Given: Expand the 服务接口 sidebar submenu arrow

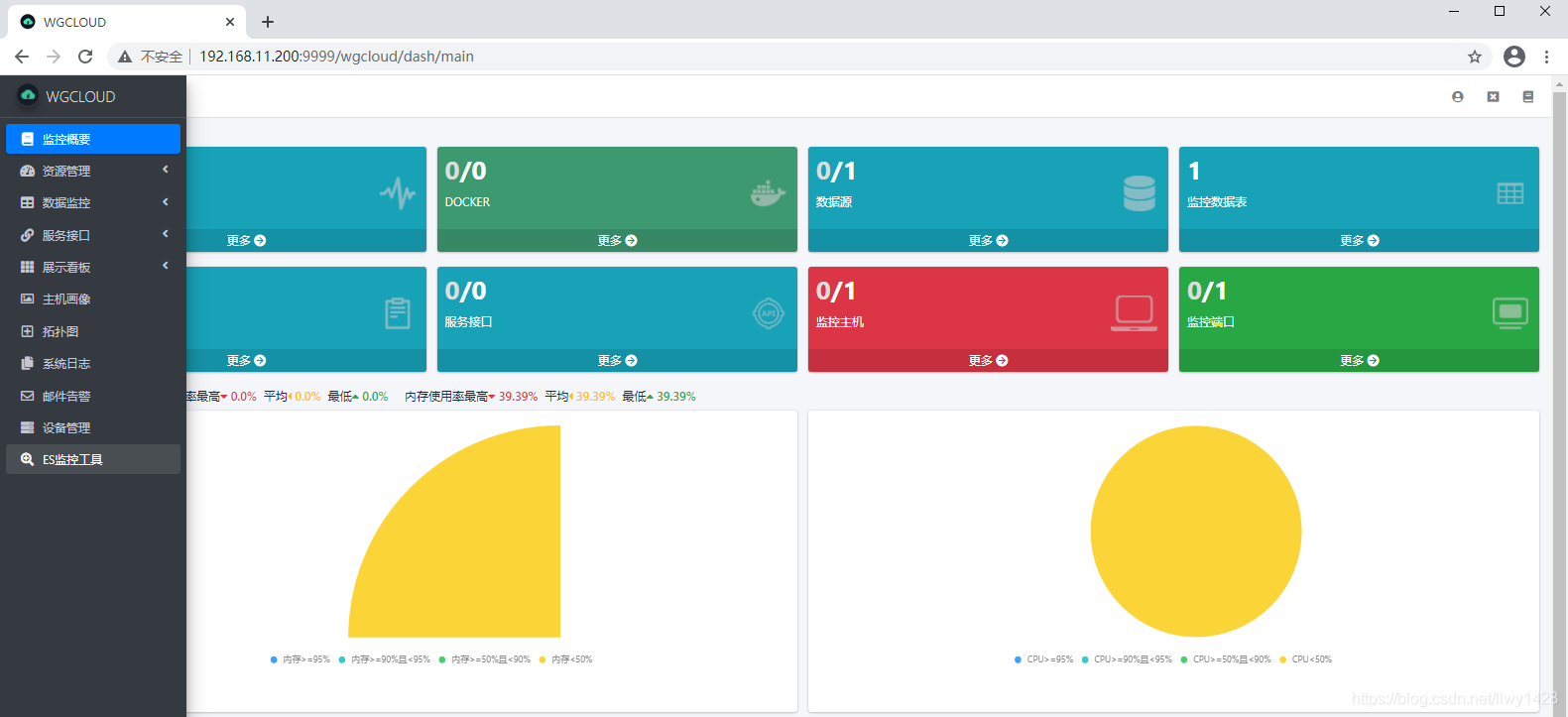Looking at the screenshot, I should point(166,234).
